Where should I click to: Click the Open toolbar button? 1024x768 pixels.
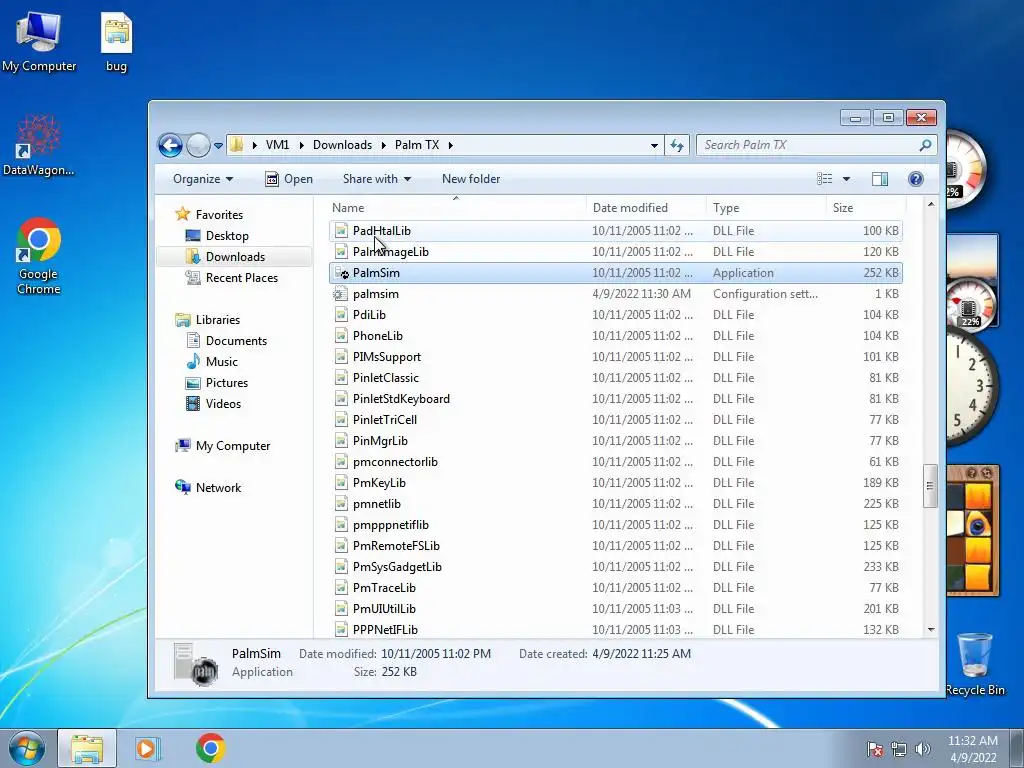[x=289, y=179]
